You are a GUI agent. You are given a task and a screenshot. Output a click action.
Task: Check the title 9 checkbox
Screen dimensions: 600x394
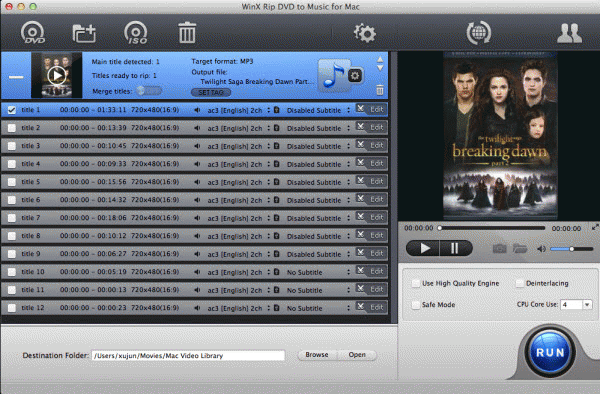(12, 254)
